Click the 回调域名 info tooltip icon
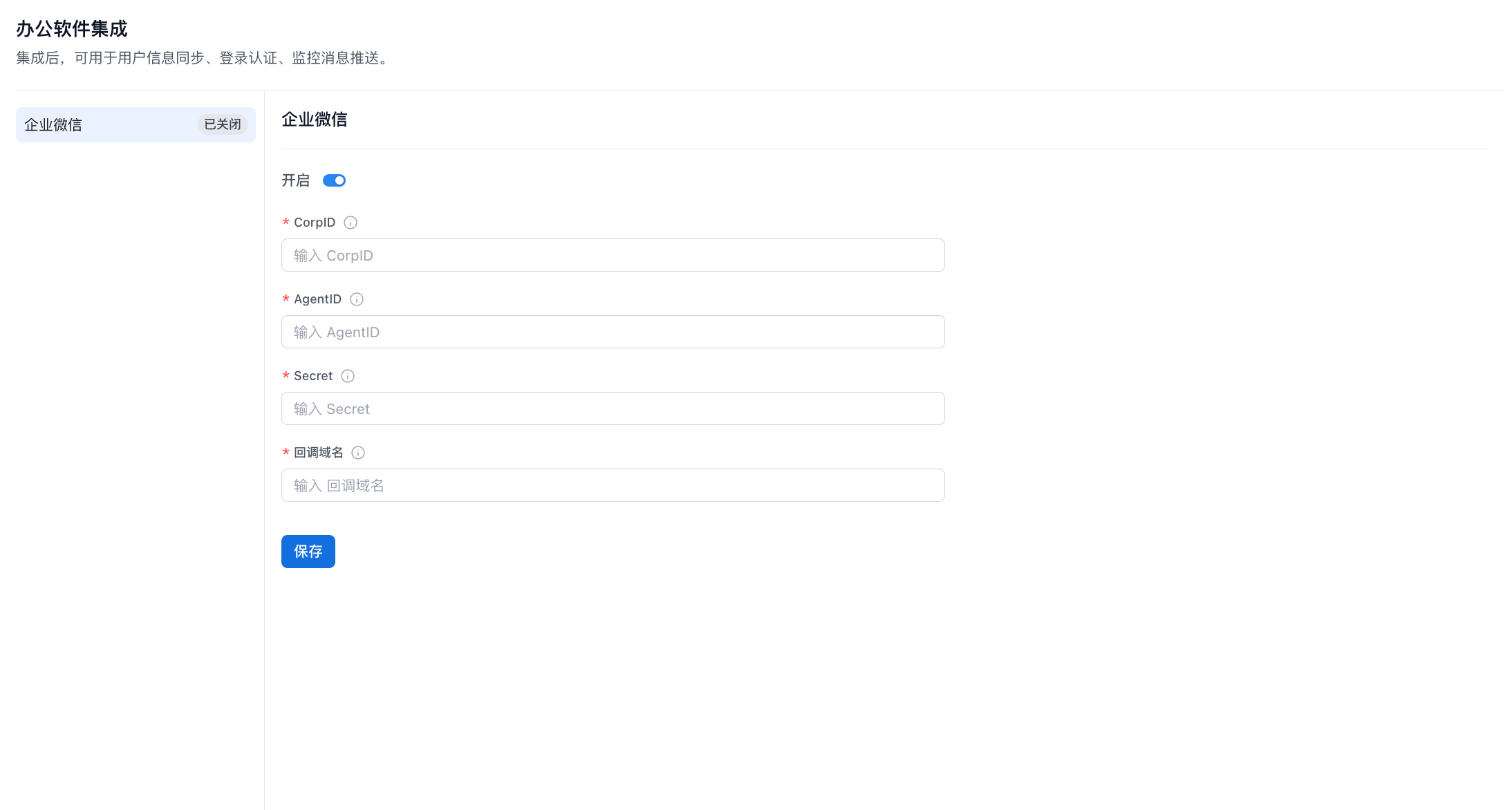This screenshot has width=1512, height=810. click(358, 453)
